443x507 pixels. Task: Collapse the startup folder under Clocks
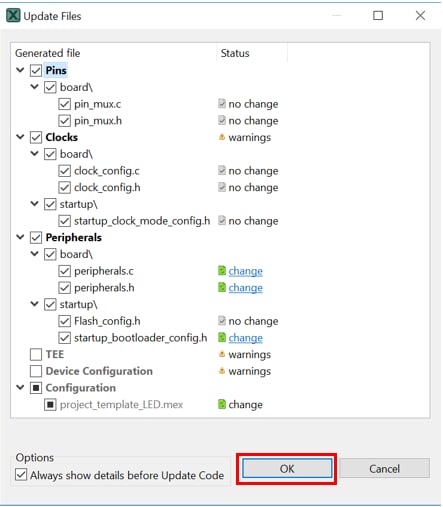click(35, 203)
